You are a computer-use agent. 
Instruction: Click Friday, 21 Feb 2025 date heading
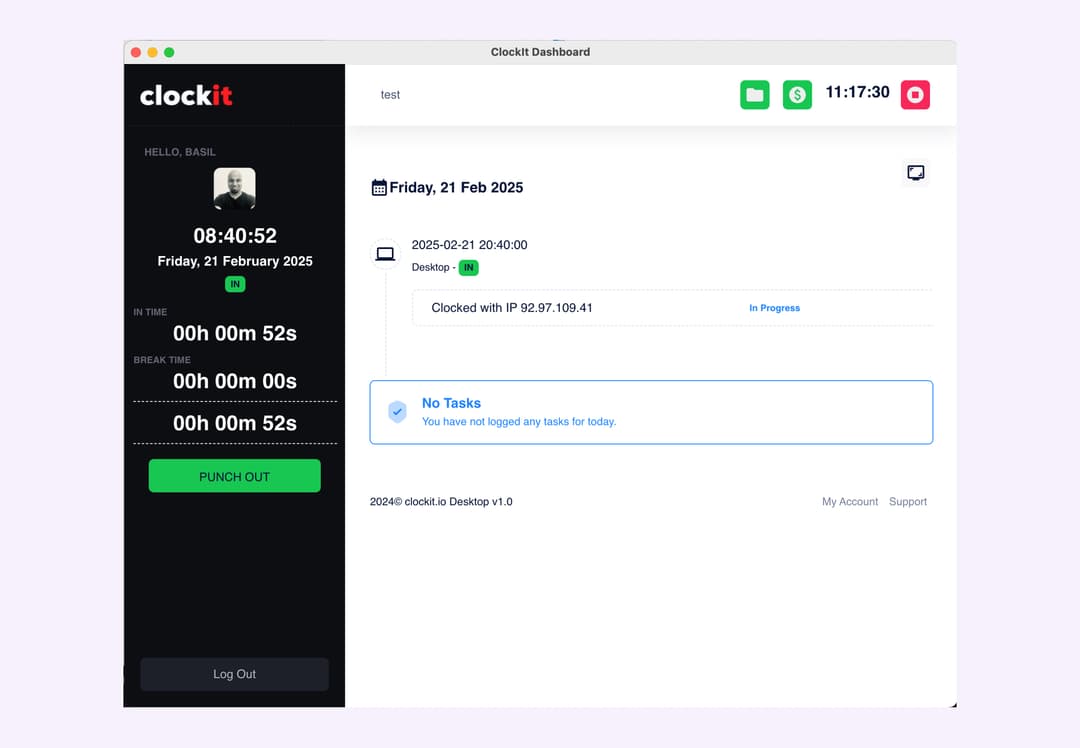click(x=456, y=187)
